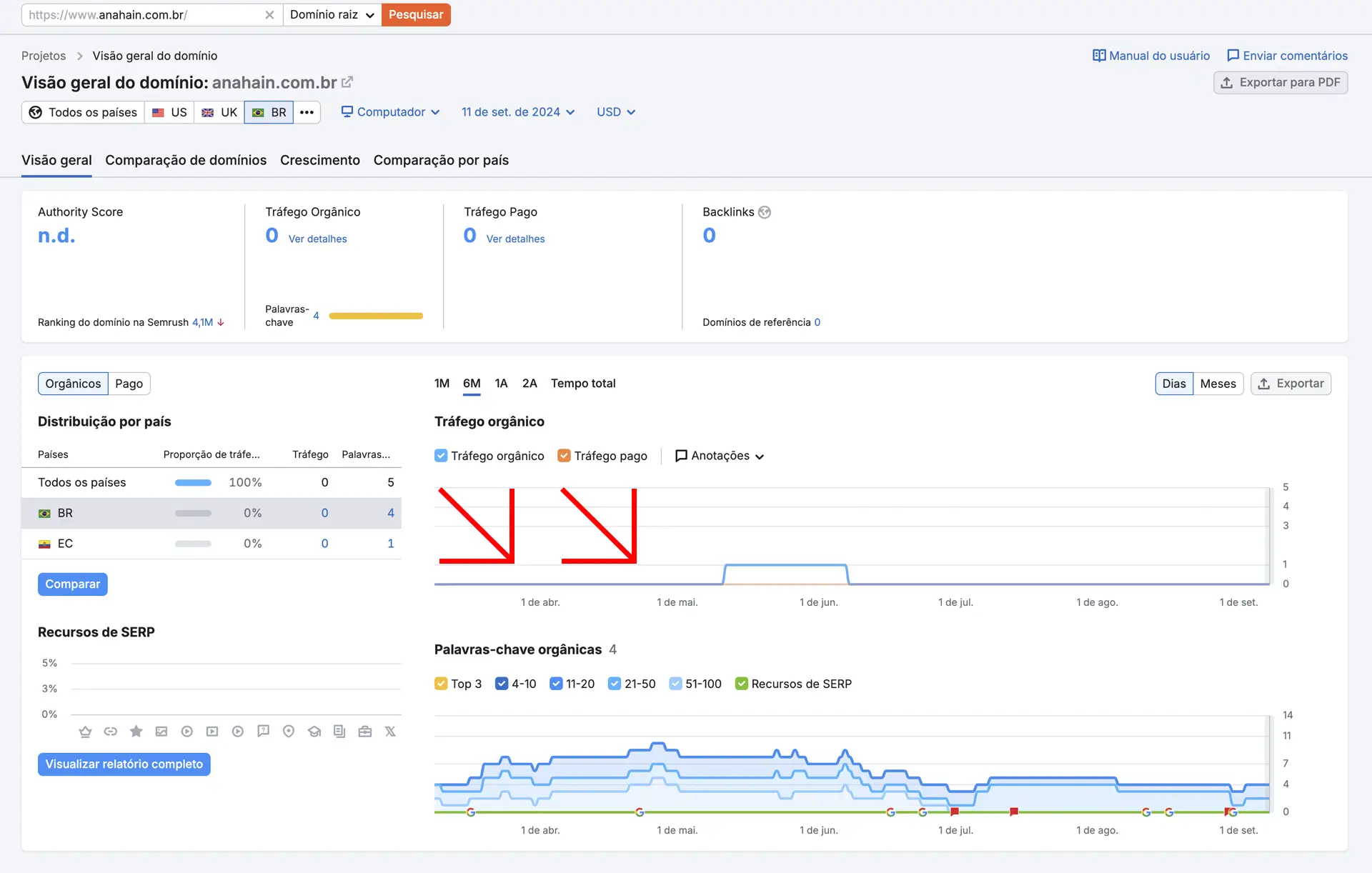Click the location pin SERP icon

tap(289, 732)
